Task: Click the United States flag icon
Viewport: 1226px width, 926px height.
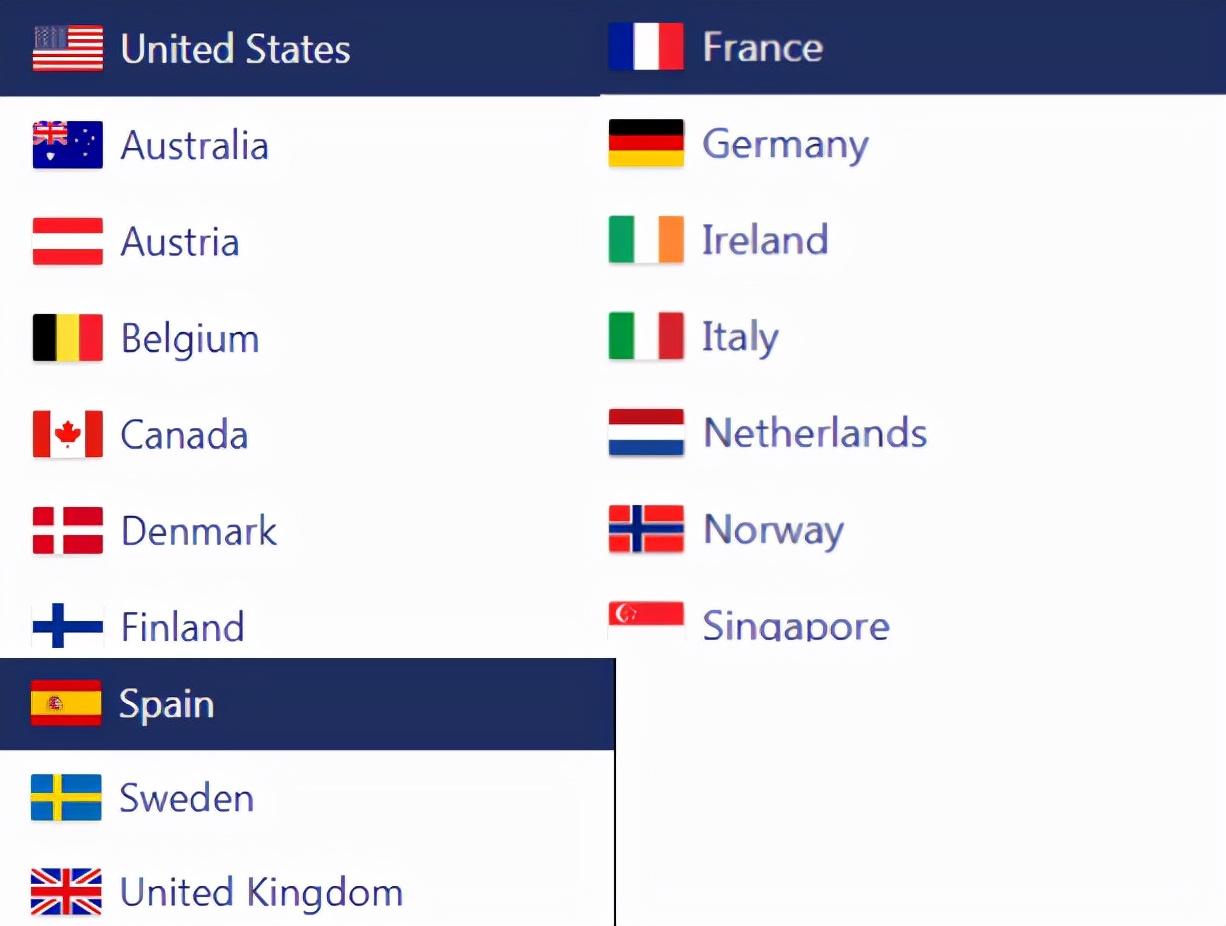Action: (x=67, y=49)
